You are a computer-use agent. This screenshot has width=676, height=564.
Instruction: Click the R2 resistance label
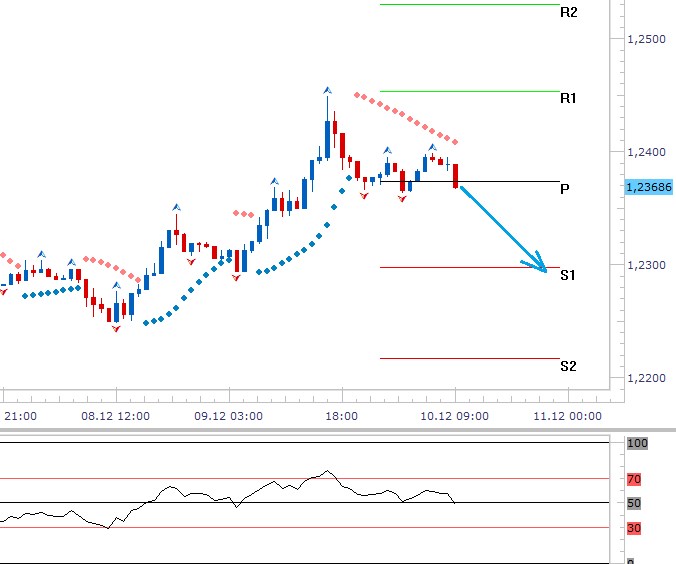click(x=569, y=13)
